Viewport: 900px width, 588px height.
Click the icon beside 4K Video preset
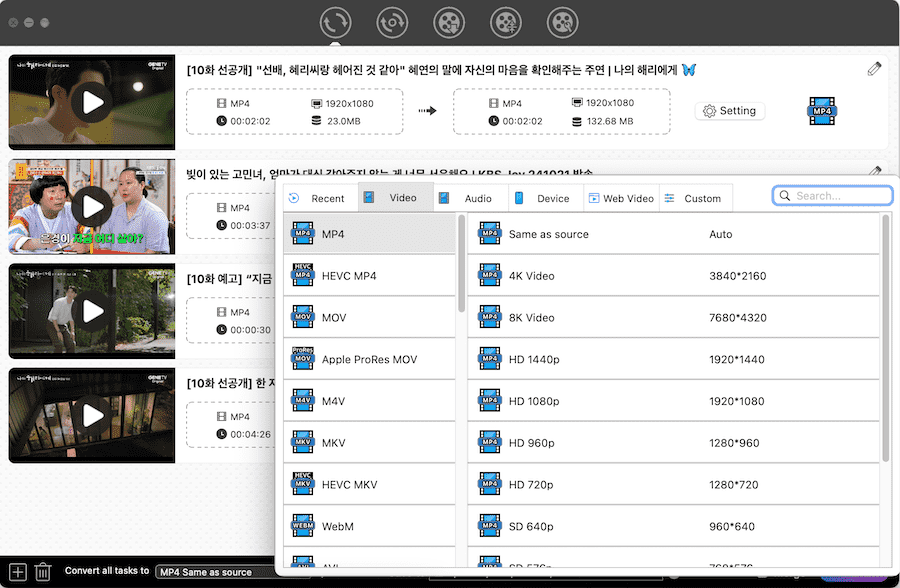click(490, 275)
